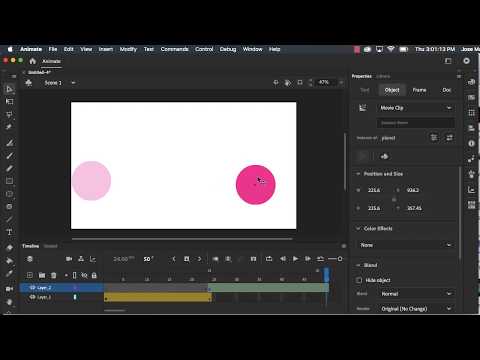This screenshot has height=360, width=480.
Task: Open the Movie Clip type dropdown
Action: pyautogui.click(x=416, y=108)
